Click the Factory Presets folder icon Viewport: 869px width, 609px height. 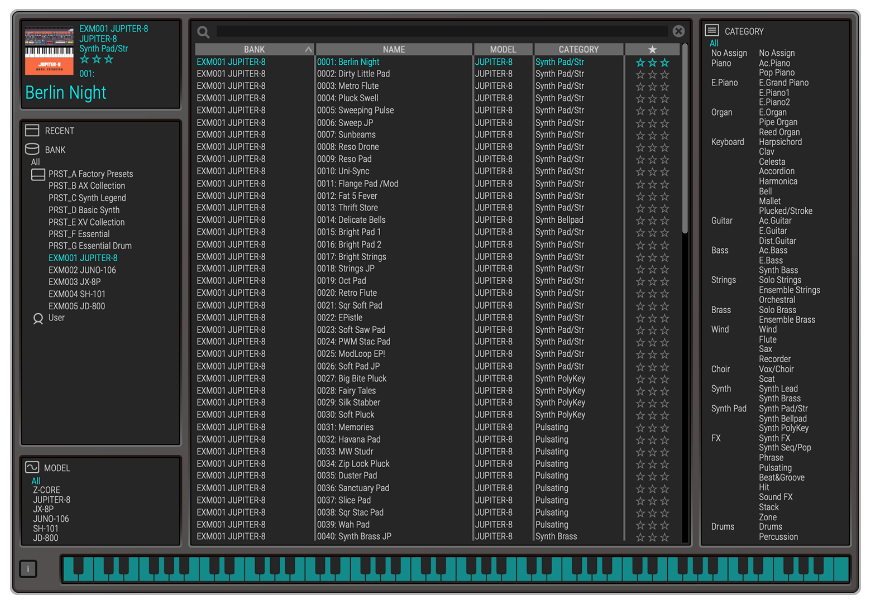pyautogui.click(x=38, y=175)
